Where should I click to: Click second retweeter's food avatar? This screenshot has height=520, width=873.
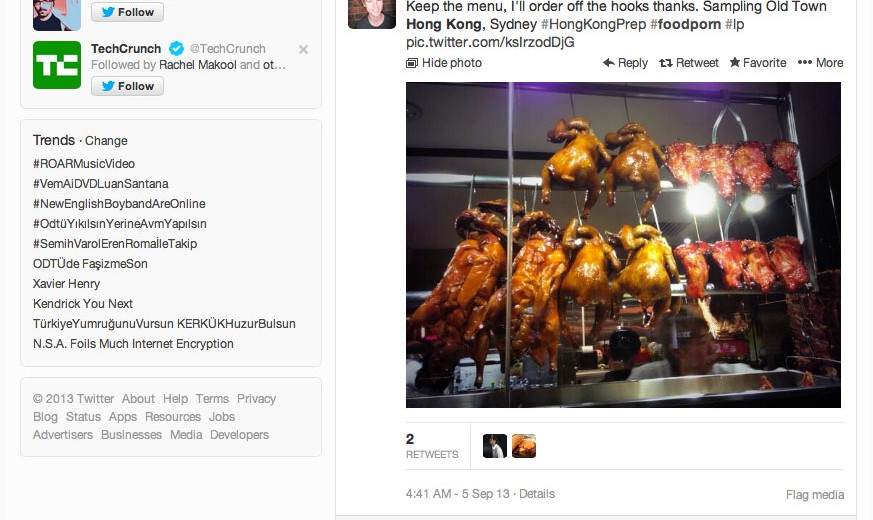click(x=524, y=446)
